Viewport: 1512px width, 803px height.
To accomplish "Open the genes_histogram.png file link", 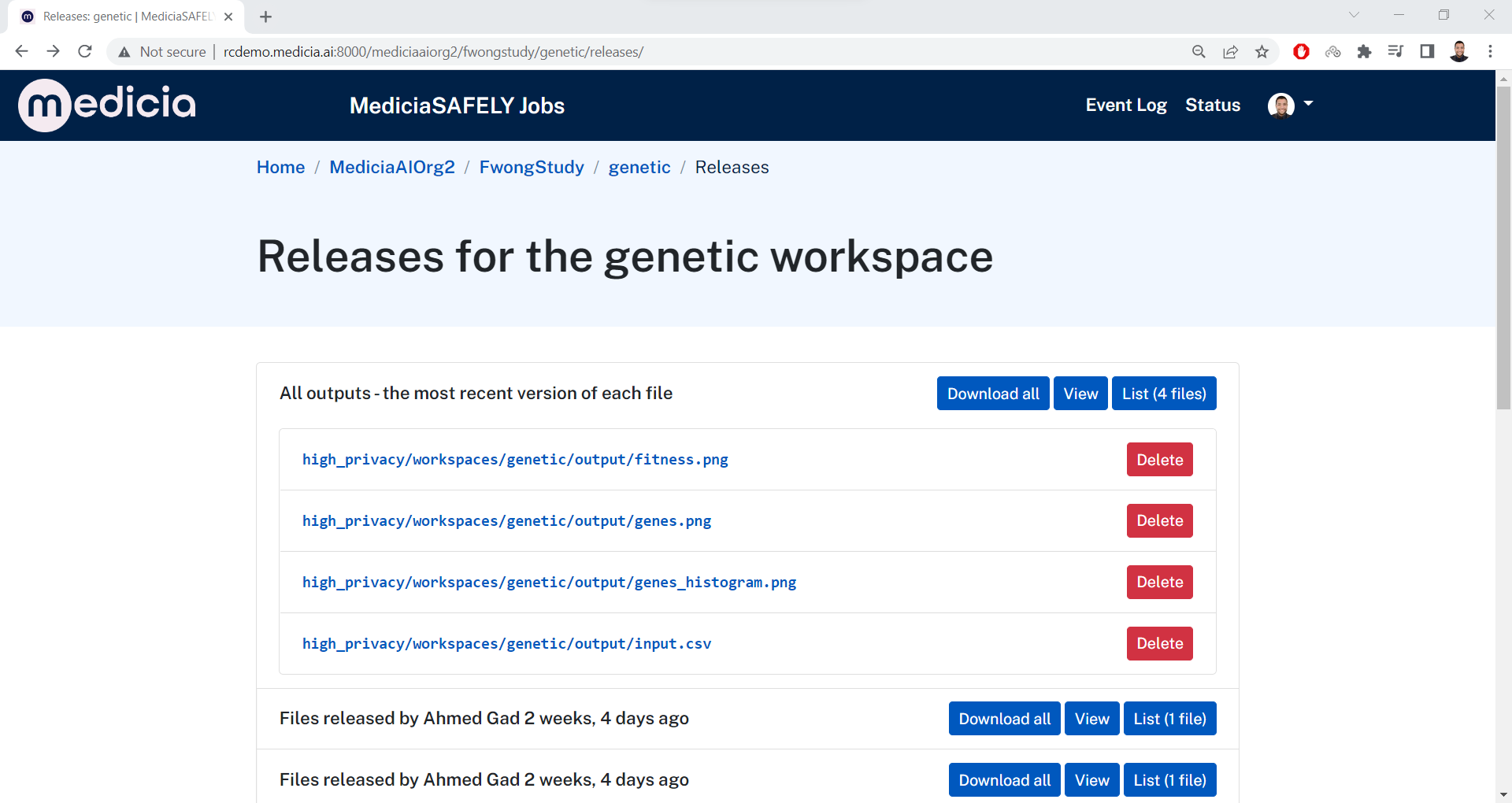I will pos(549,582).
